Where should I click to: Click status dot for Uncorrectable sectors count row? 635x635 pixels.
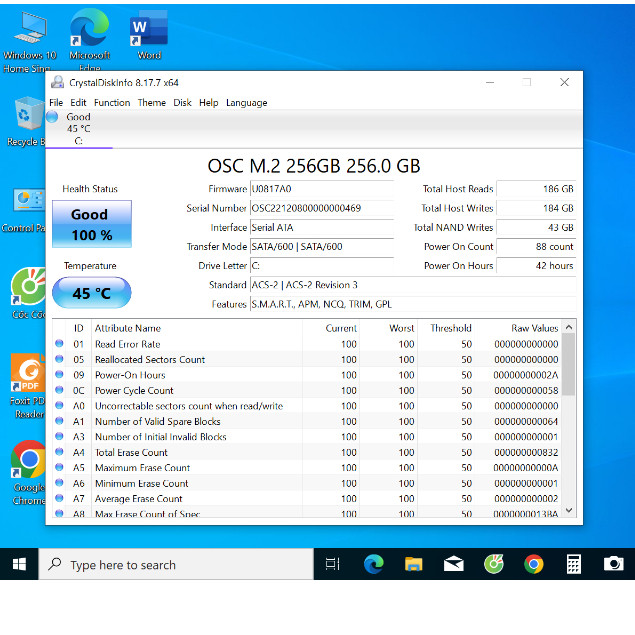tap(59, 405)
